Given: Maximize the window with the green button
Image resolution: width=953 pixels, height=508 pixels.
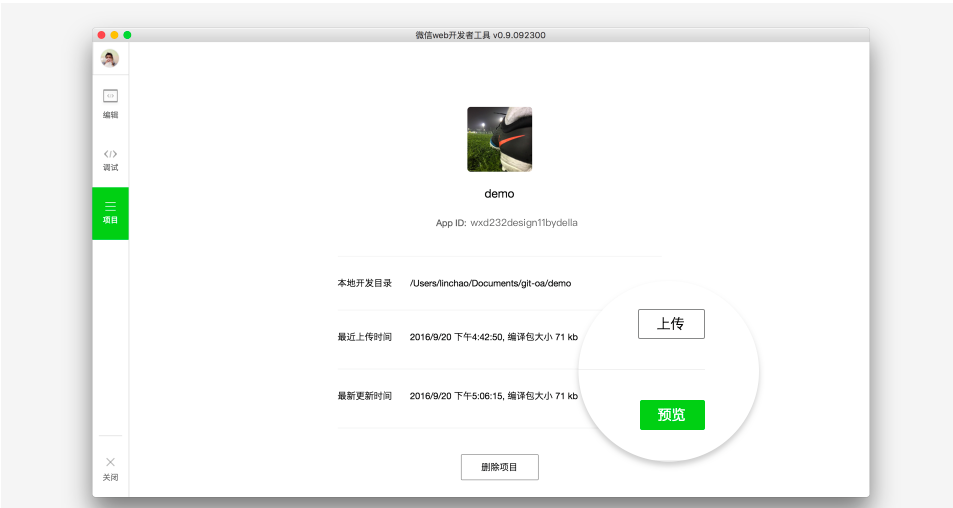Looking at the screenshot, I should coord(127,35).
